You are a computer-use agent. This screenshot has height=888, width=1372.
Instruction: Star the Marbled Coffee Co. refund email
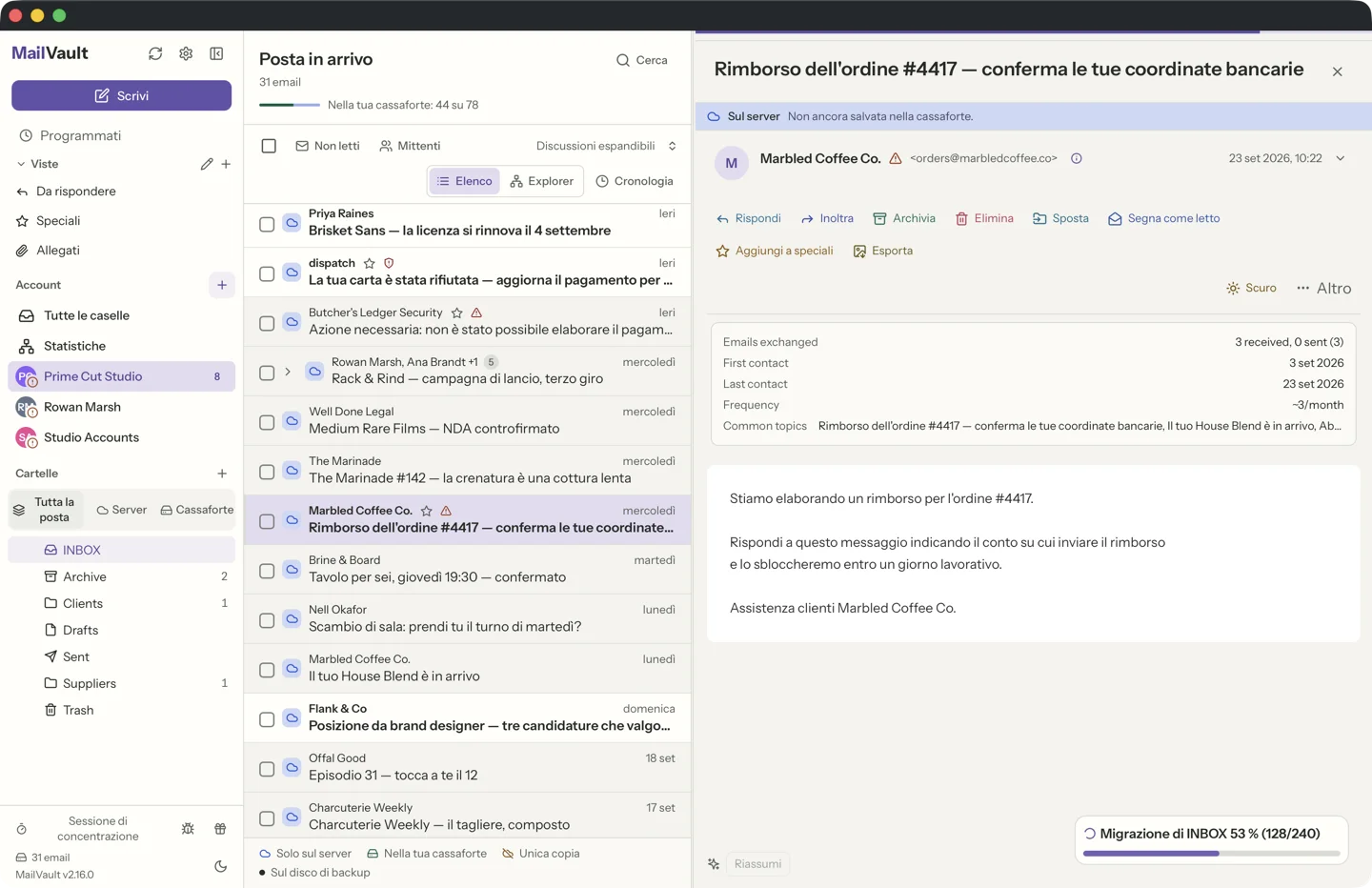click(x=427, y=511)
